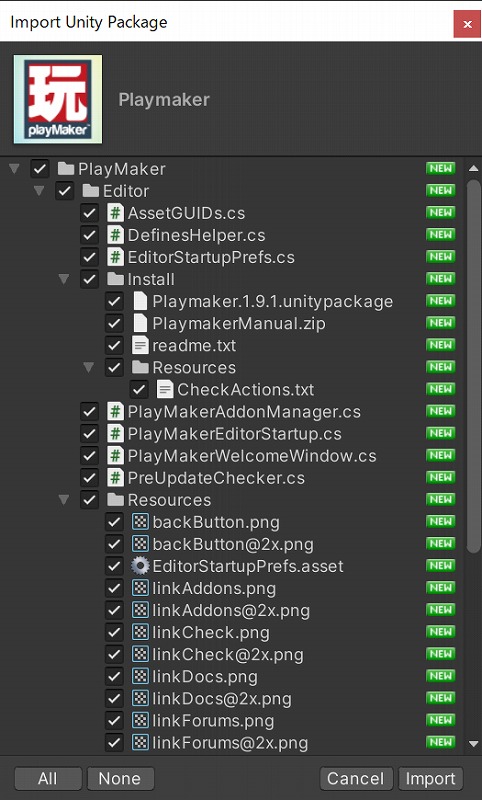This screenshot has height=800, width=482.
Task: Select the DefinesHelper.cs file name
Action: point(196,235)
